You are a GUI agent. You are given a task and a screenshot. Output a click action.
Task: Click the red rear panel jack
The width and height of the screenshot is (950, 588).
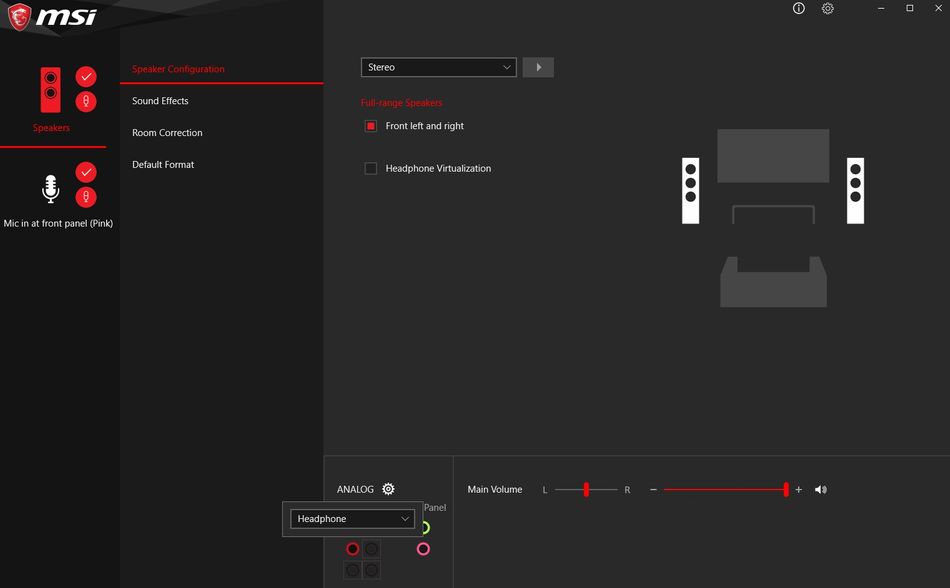352,549
